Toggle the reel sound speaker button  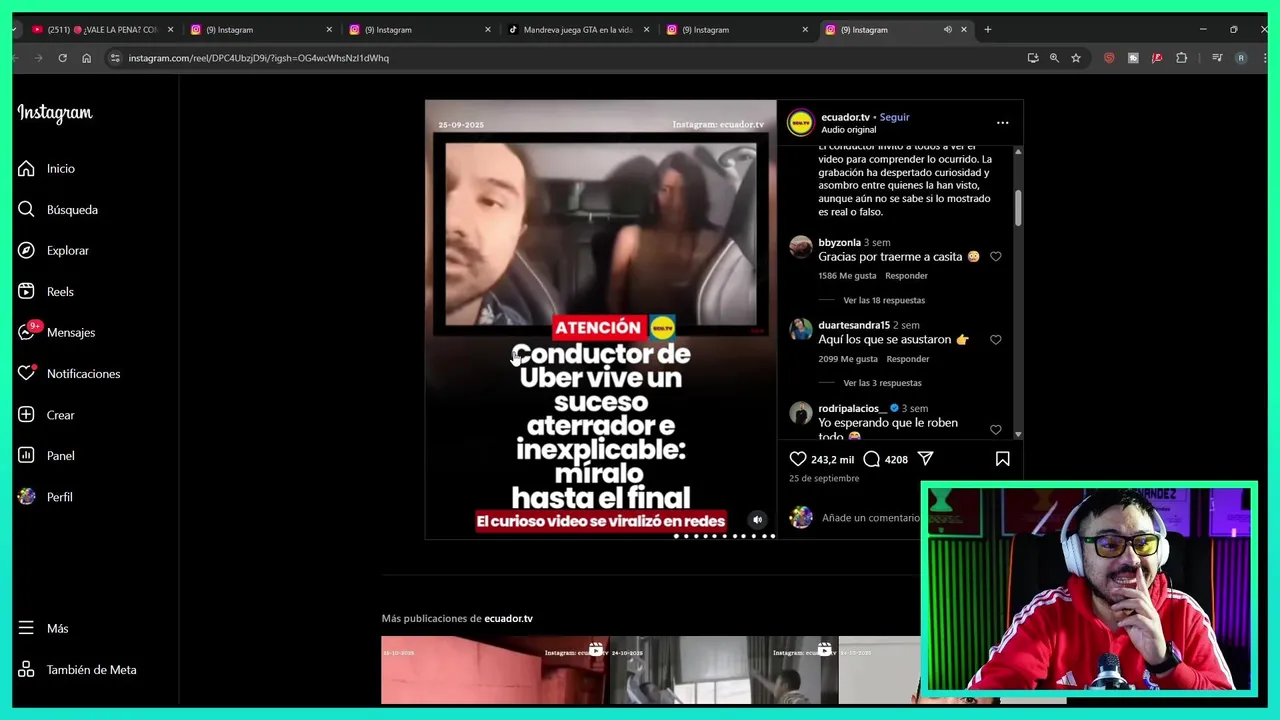(758, 519)
